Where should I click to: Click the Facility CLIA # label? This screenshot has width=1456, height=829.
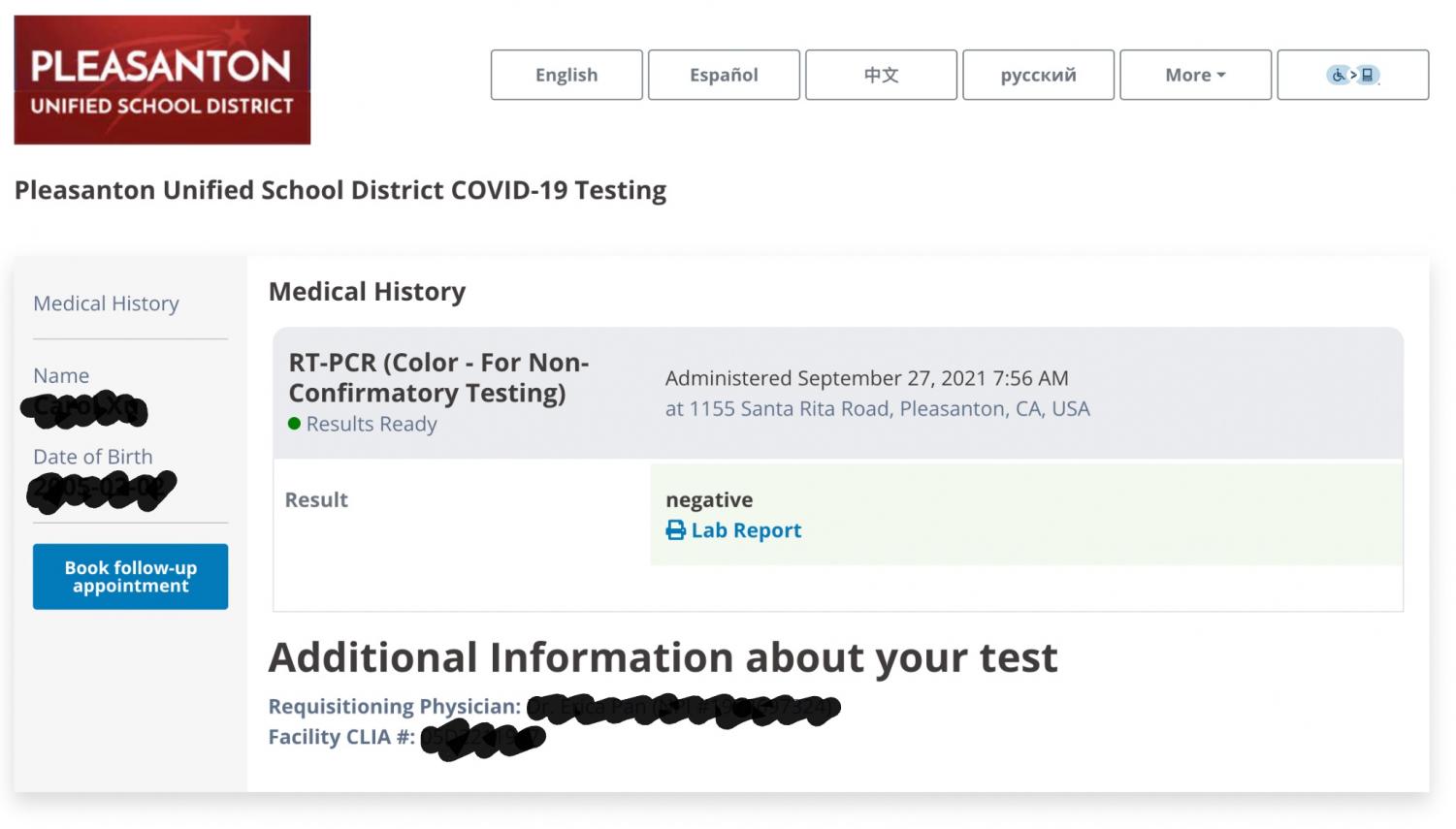341,737
